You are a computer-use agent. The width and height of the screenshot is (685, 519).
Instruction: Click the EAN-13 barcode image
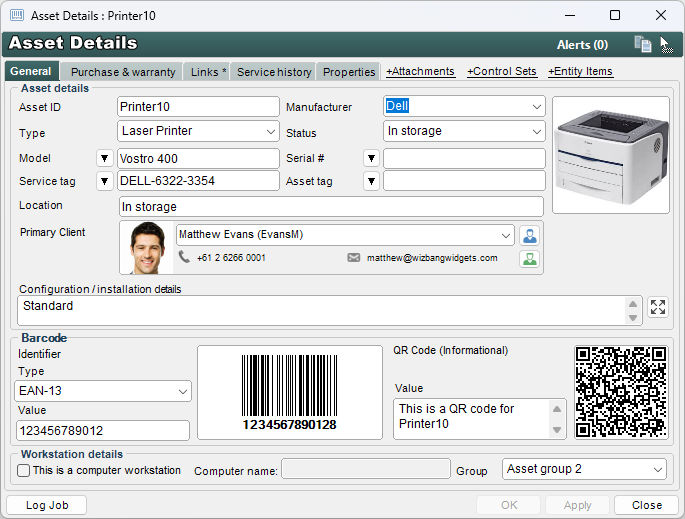tap(290, 392)
